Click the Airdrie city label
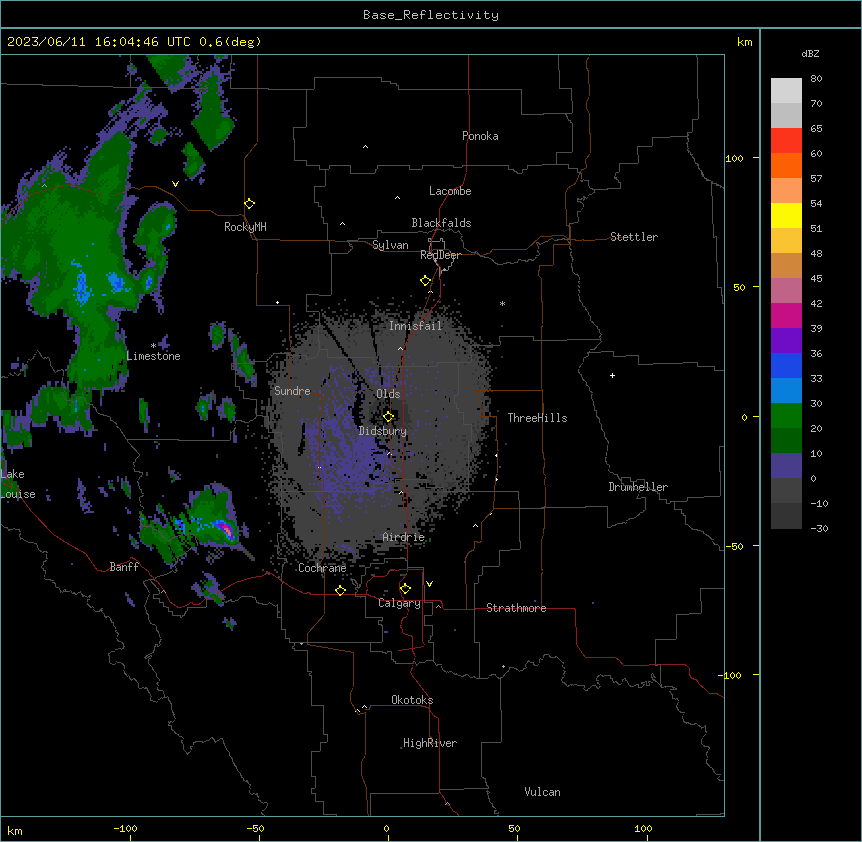This screenshot has height=842, width=862. click(x=404, y=537)
